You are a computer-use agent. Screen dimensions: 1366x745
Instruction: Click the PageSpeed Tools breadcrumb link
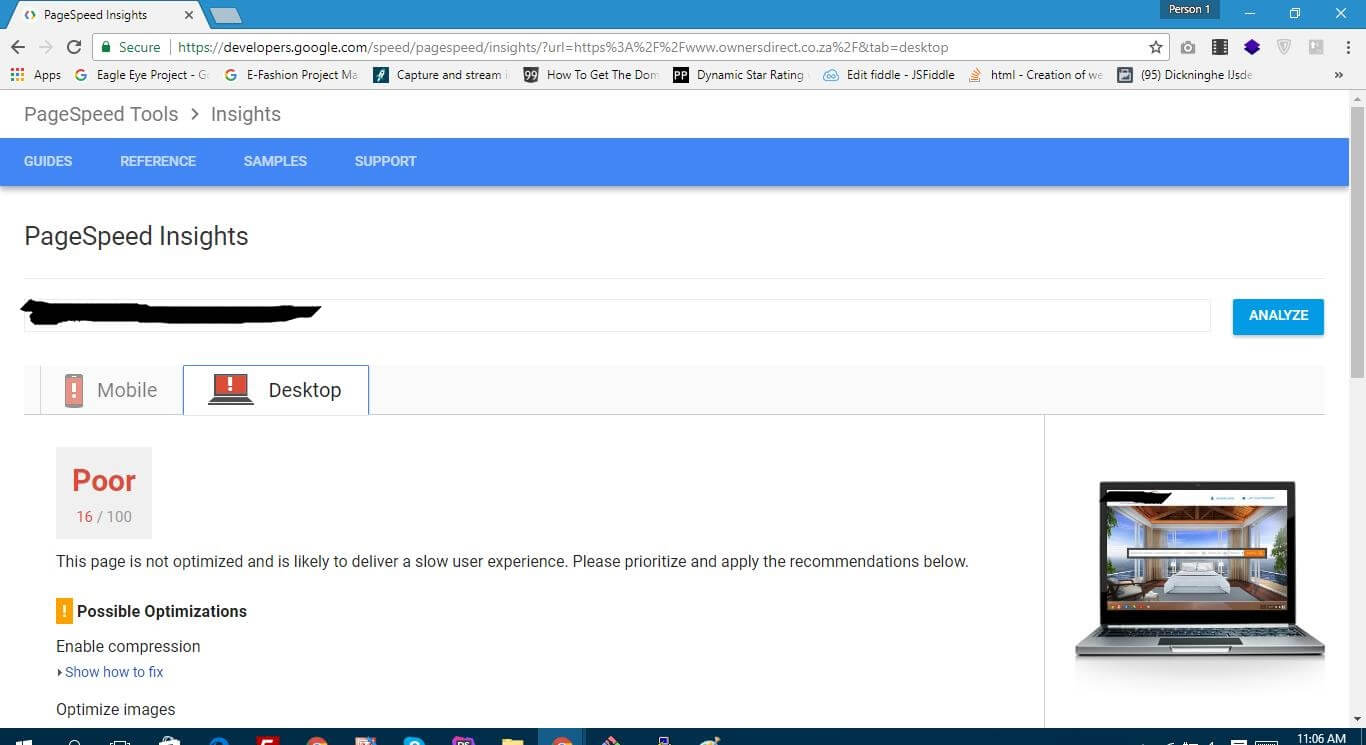point(101,114)
